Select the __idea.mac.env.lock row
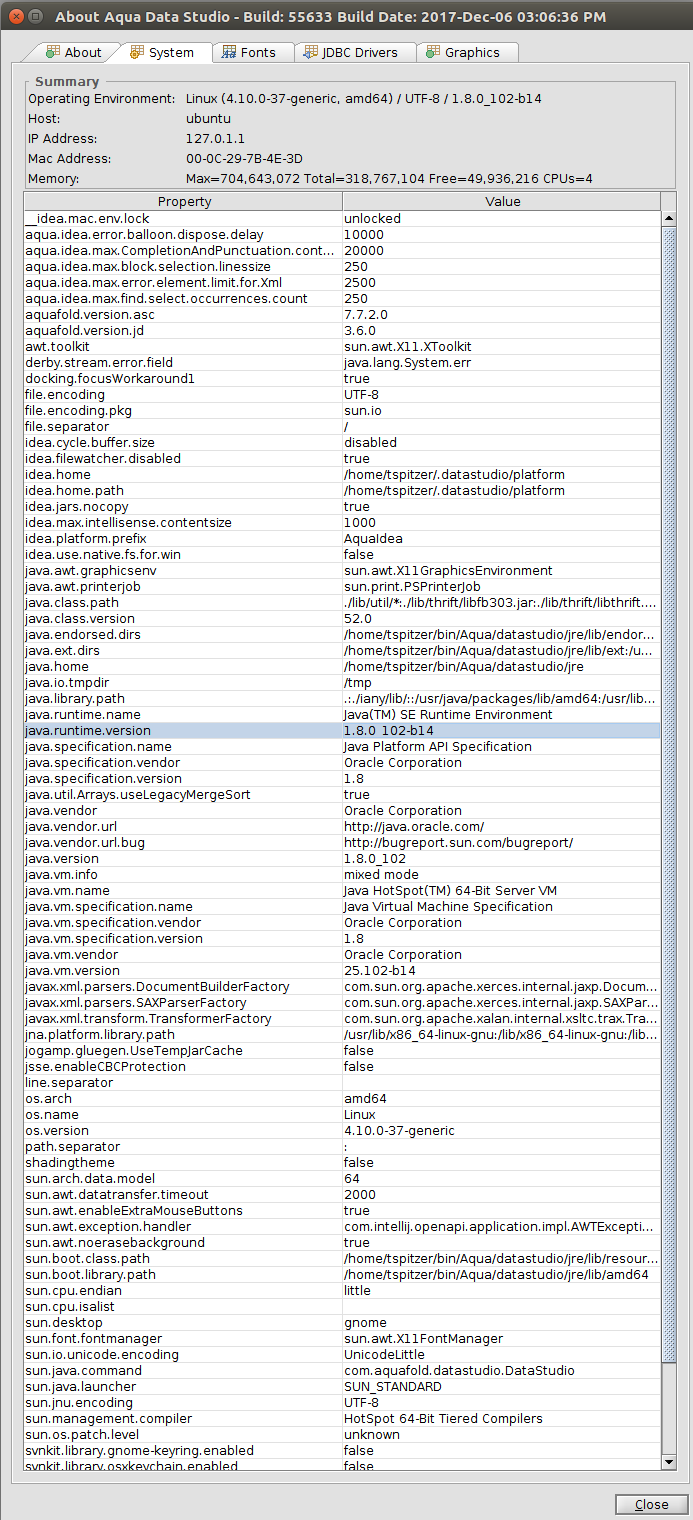 (342, 218)
